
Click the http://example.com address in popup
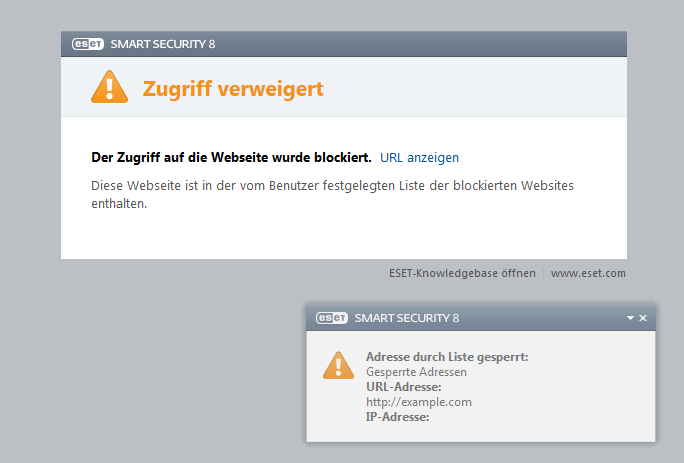(418, 402)
